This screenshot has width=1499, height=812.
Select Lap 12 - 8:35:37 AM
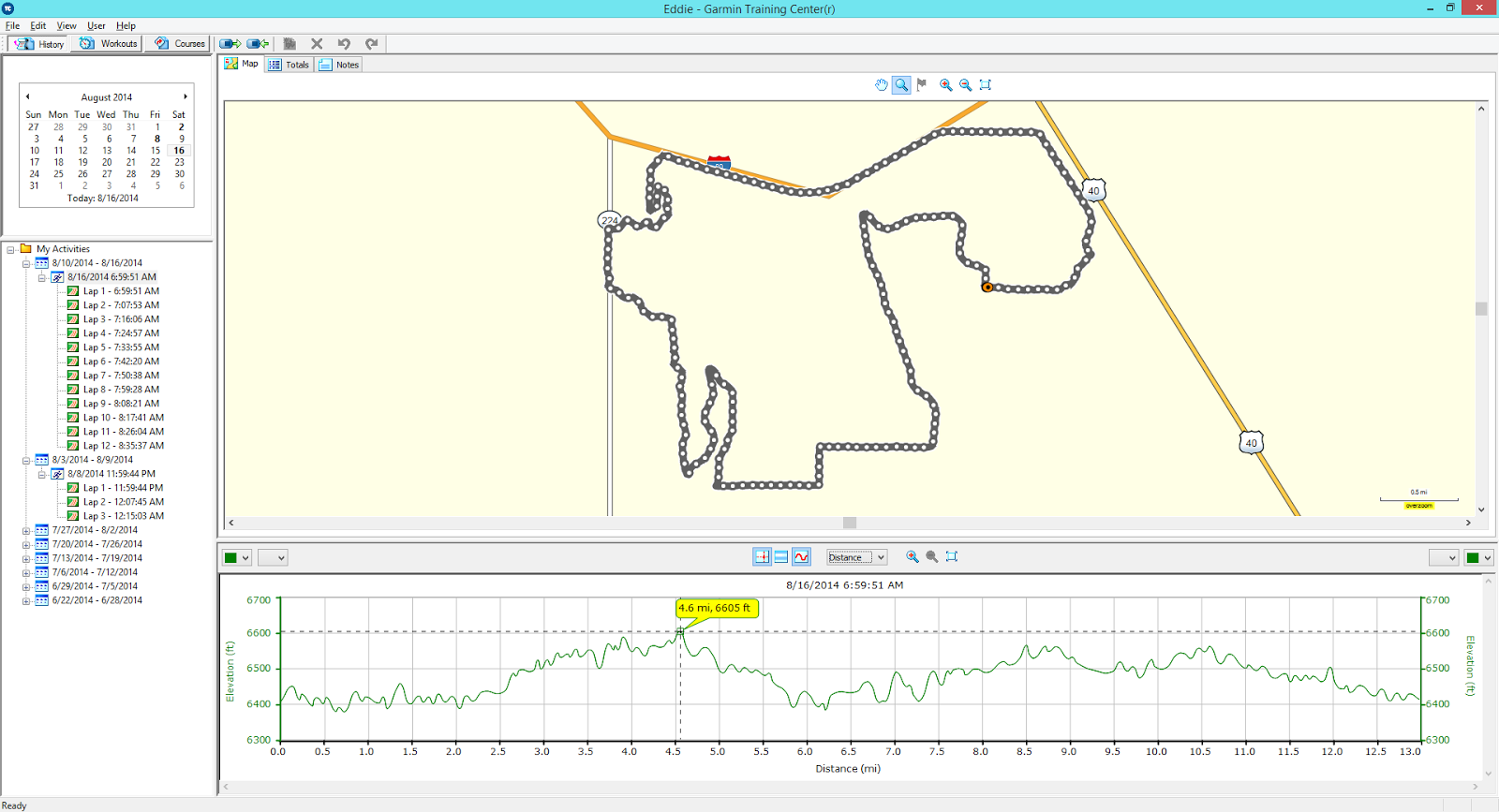coord(123,446)
